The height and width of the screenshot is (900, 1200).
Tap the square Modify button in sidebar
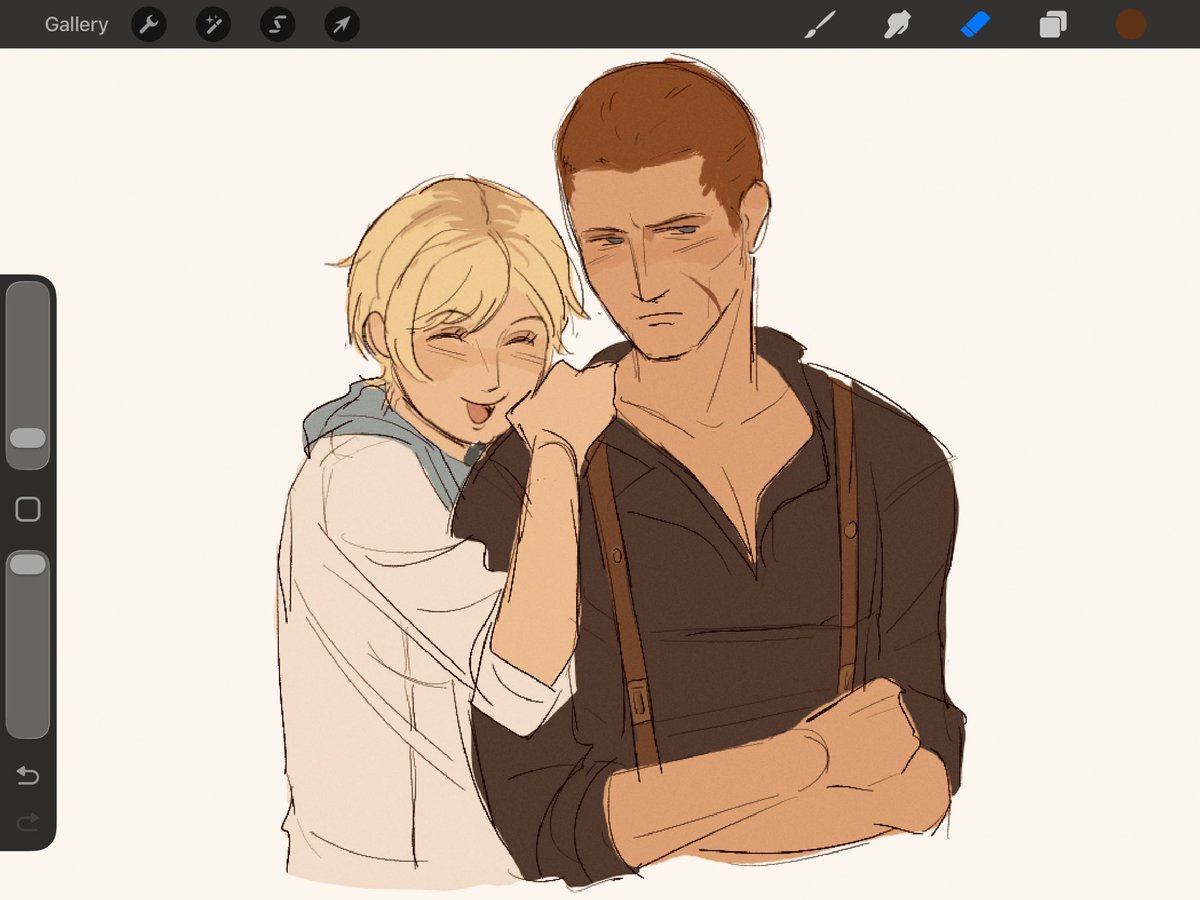click(x=28, y=510)
